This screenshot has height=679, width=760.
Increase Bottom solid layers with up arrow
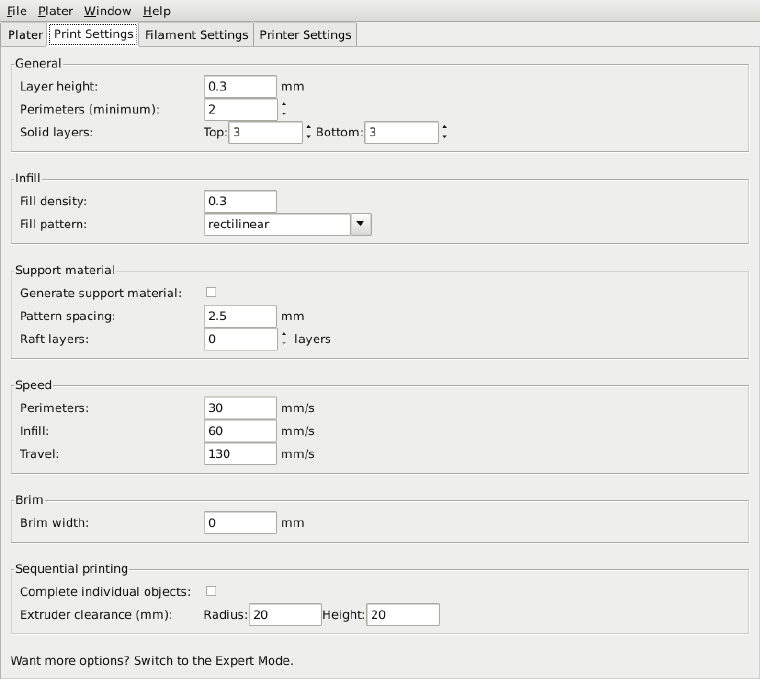[x=444, y=127]
